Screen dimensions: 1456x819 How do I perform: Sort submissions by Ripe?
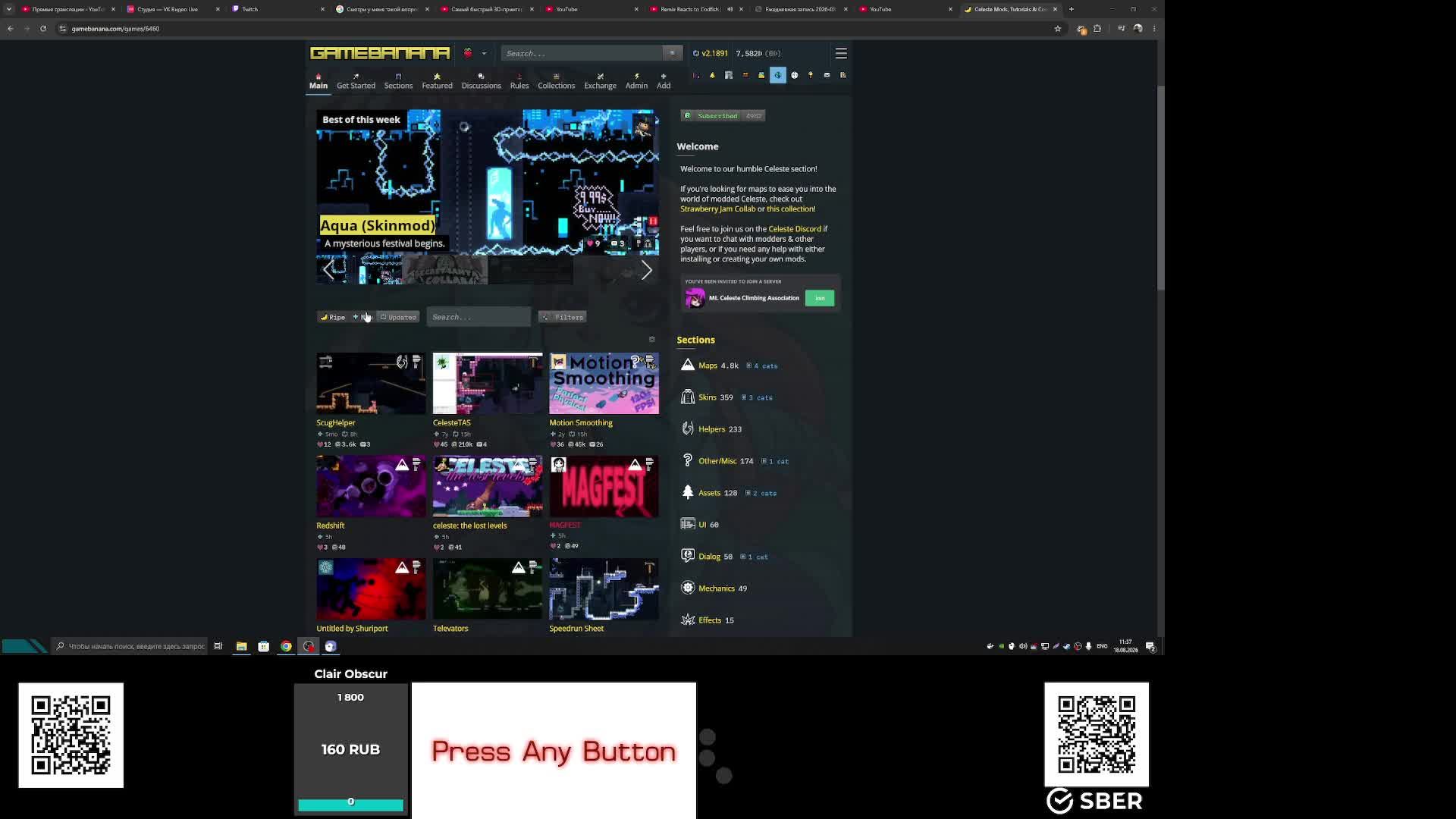pos(333,317)
